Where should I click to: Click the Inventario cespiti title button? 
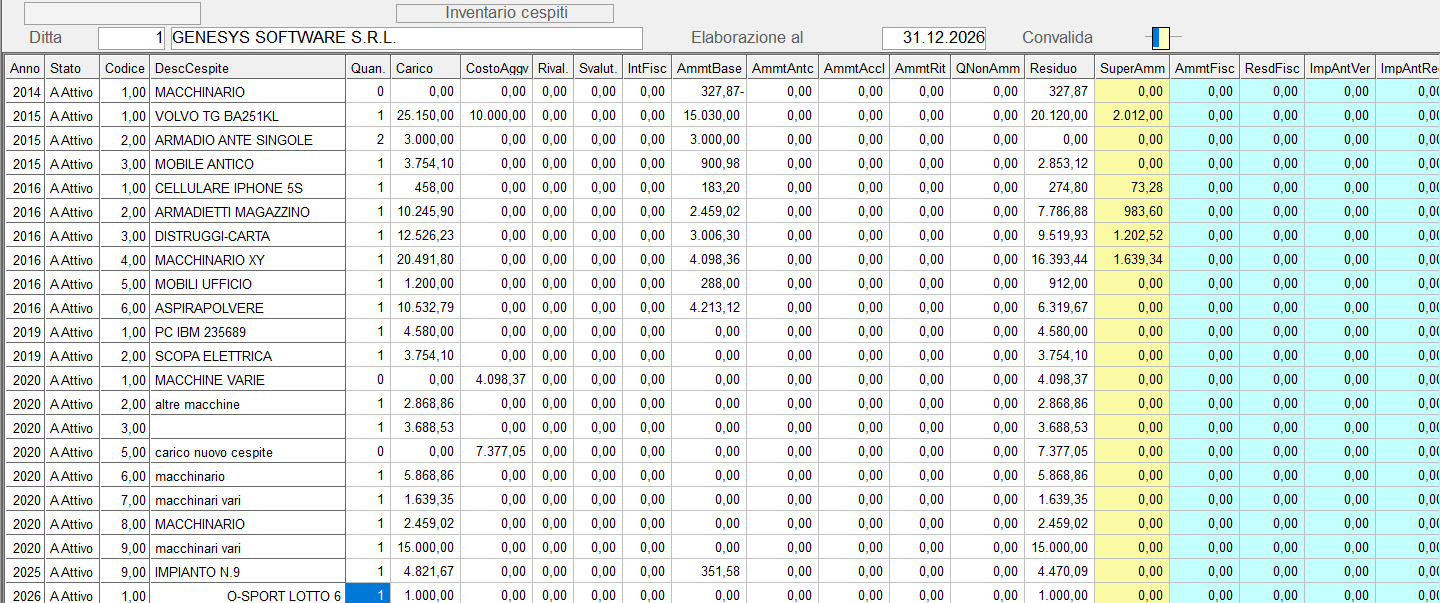click(505, 13)
